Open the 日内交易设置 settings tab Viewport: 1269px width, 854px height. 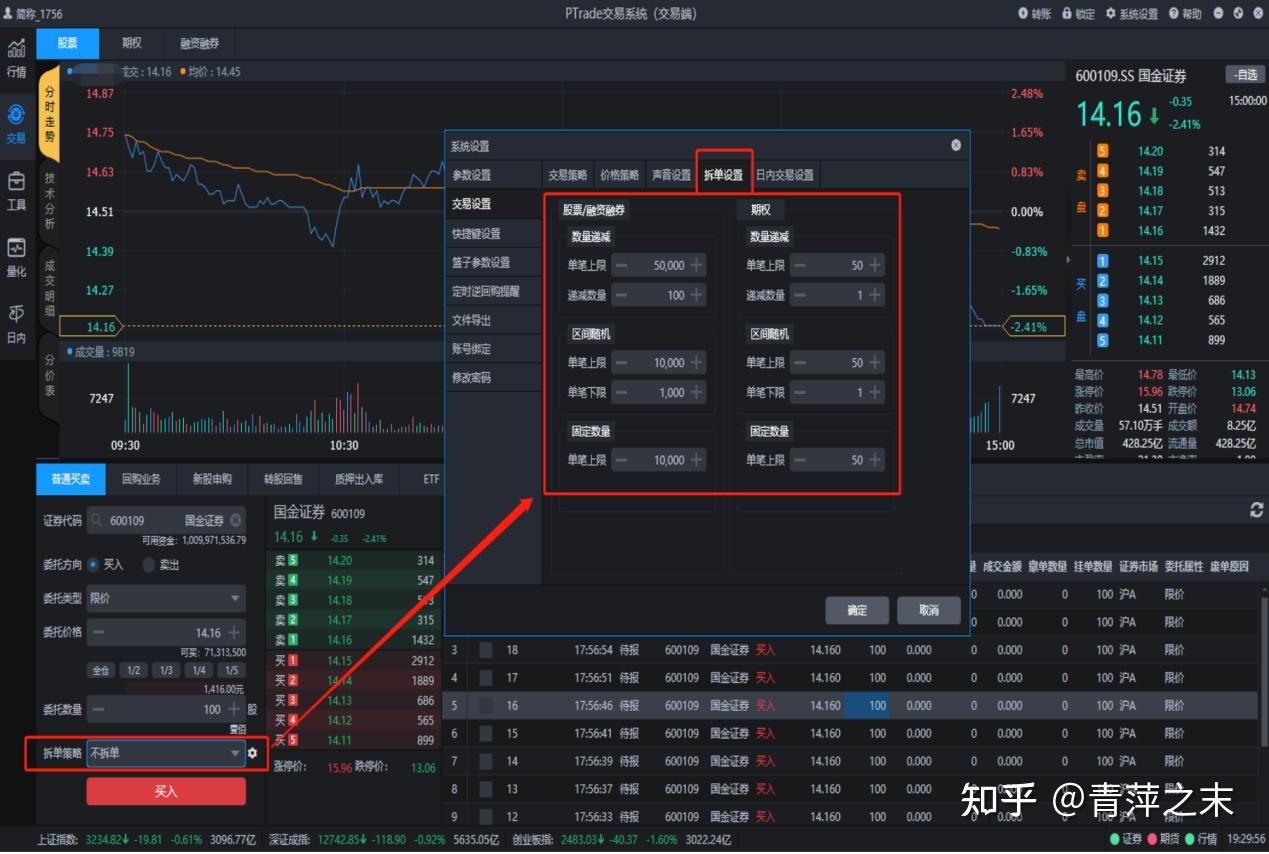click(x=785, y=174)
